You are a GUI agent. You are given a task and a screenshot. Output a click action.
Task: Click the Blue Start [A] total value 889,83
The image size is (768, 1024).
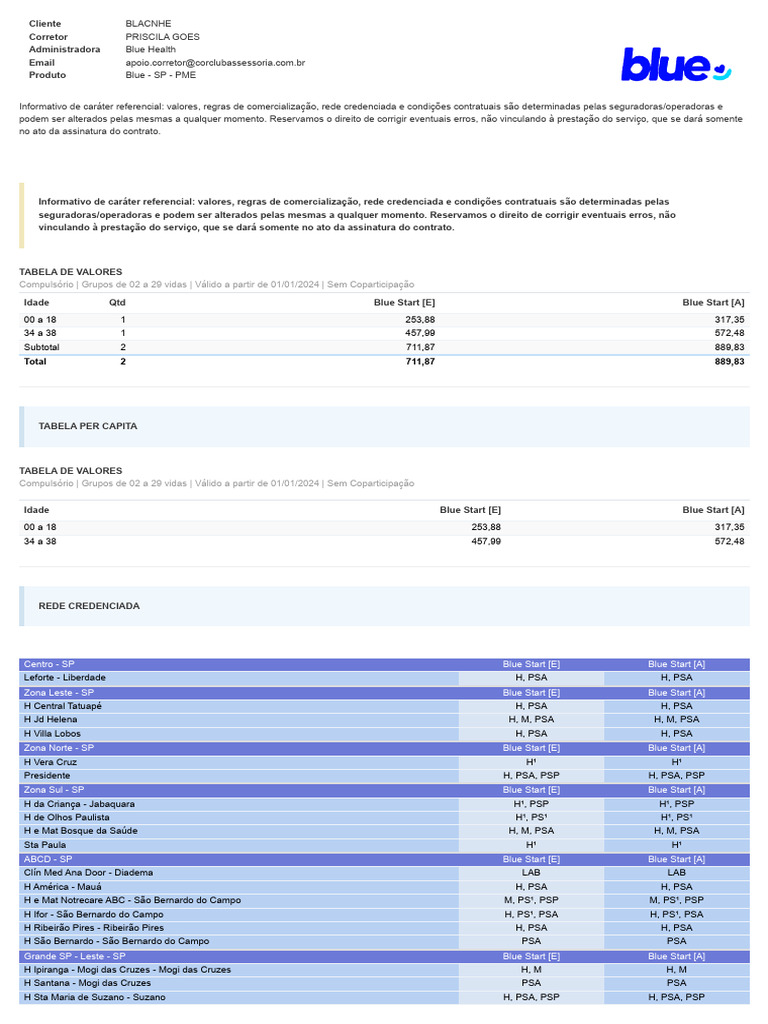pyautogui.click(x=729, y=362)
